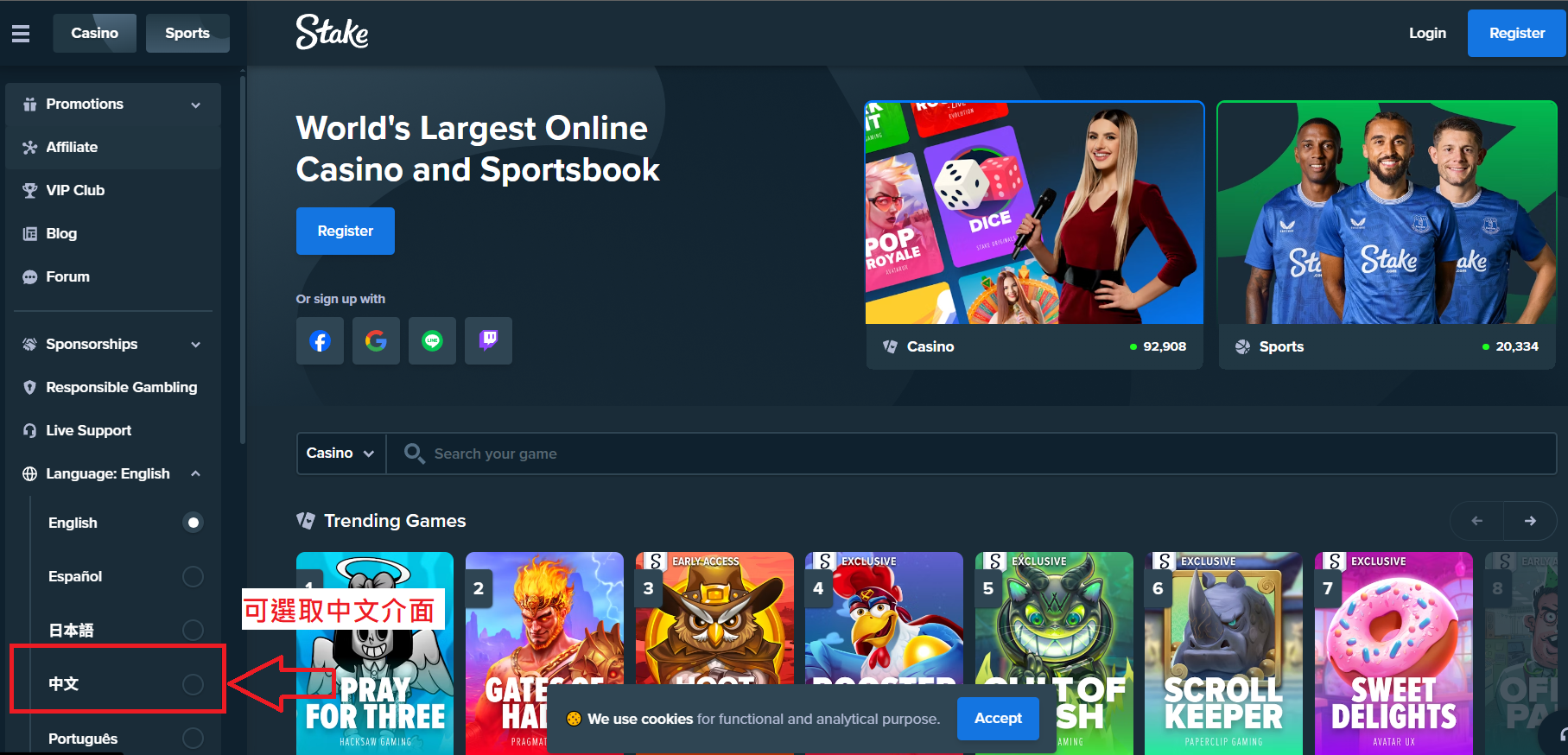The image size is (1568, 755).
Task: Select the Português language radio button
Action: click(194, 739)
